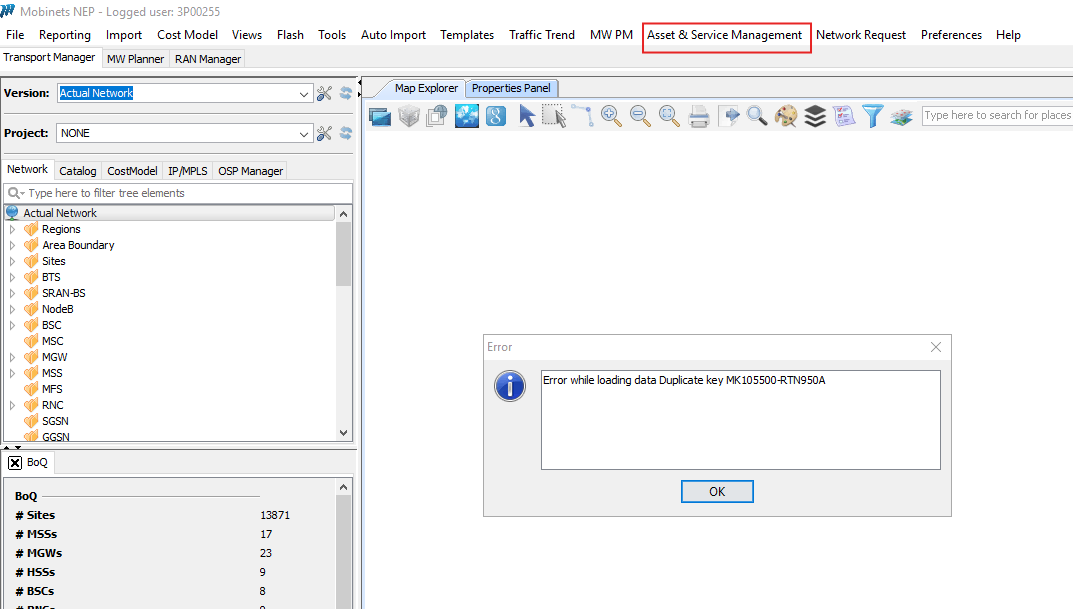Click the Google maps 'g' icon
The image size is (1073, 609).
coord(495,116)
